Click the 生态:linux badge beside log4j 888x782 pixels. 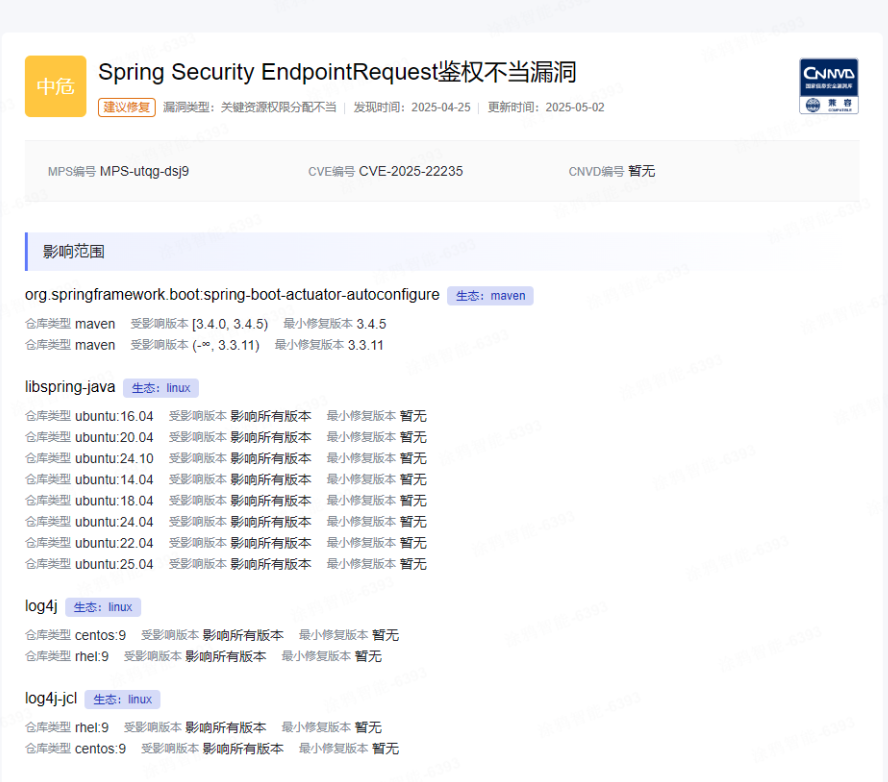tap(103, 607)
